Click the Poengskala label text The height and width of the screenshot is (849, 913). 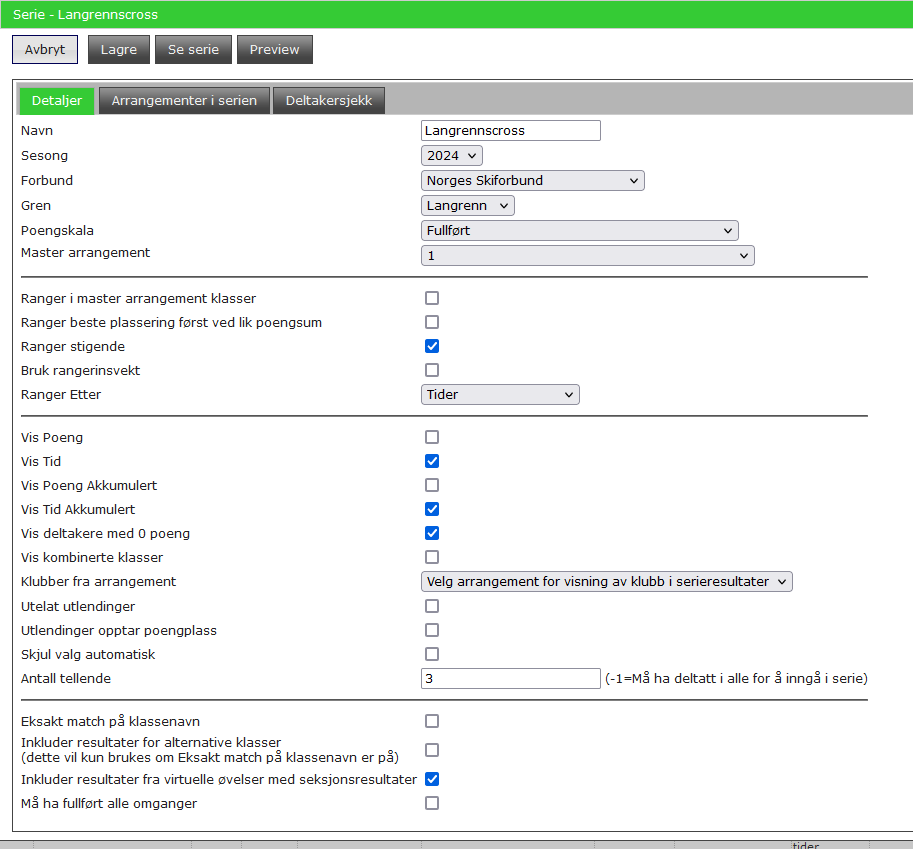[57, 231]
